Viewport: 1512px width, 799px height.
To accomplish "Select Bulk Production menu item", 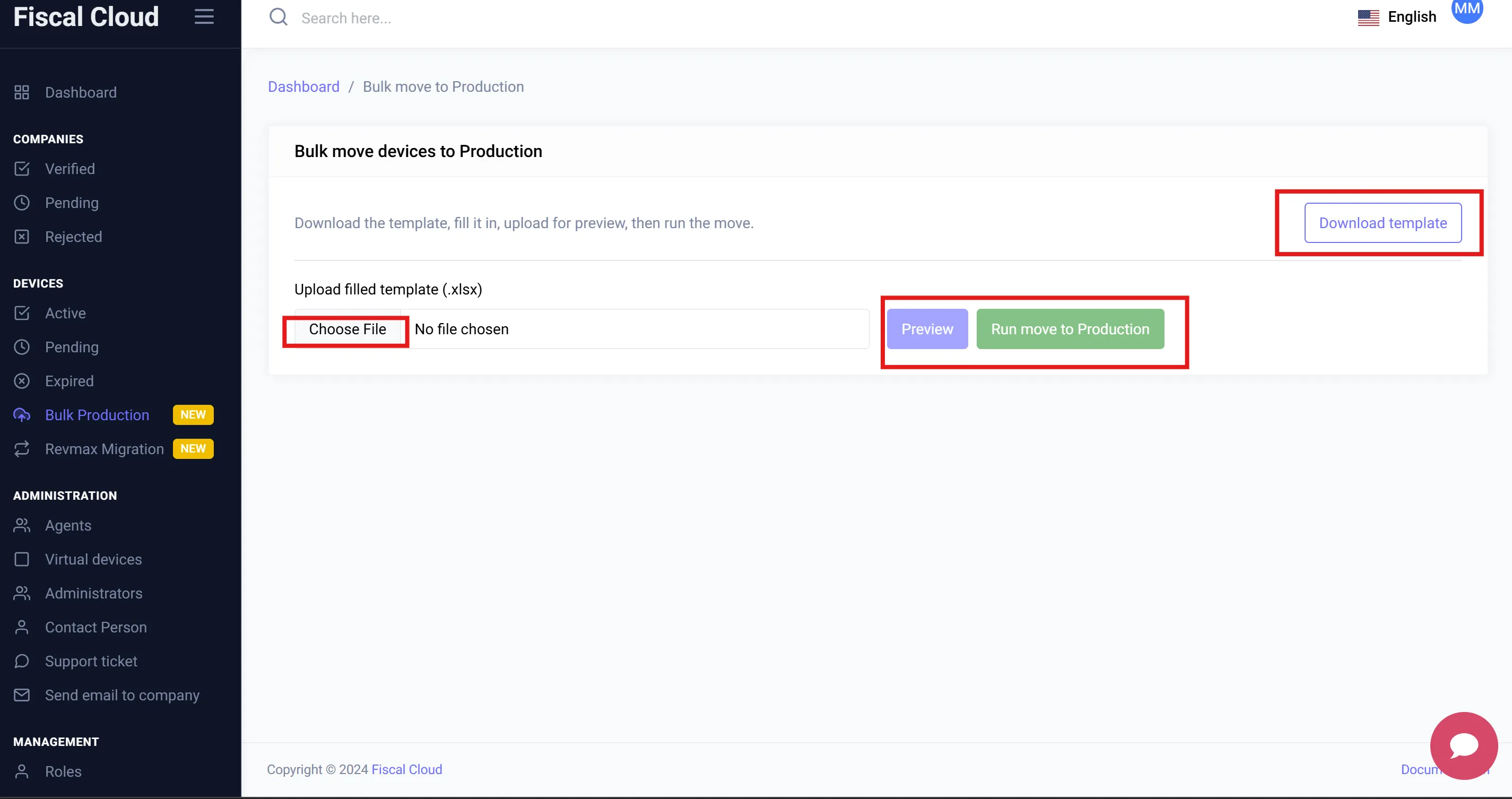I will pyautogui.click(x=97, y=415).
